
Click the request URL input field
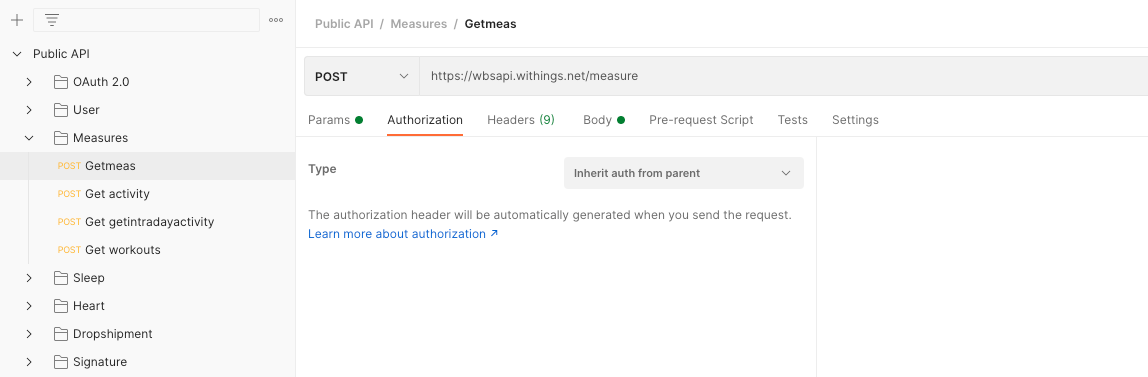(783, 76)
